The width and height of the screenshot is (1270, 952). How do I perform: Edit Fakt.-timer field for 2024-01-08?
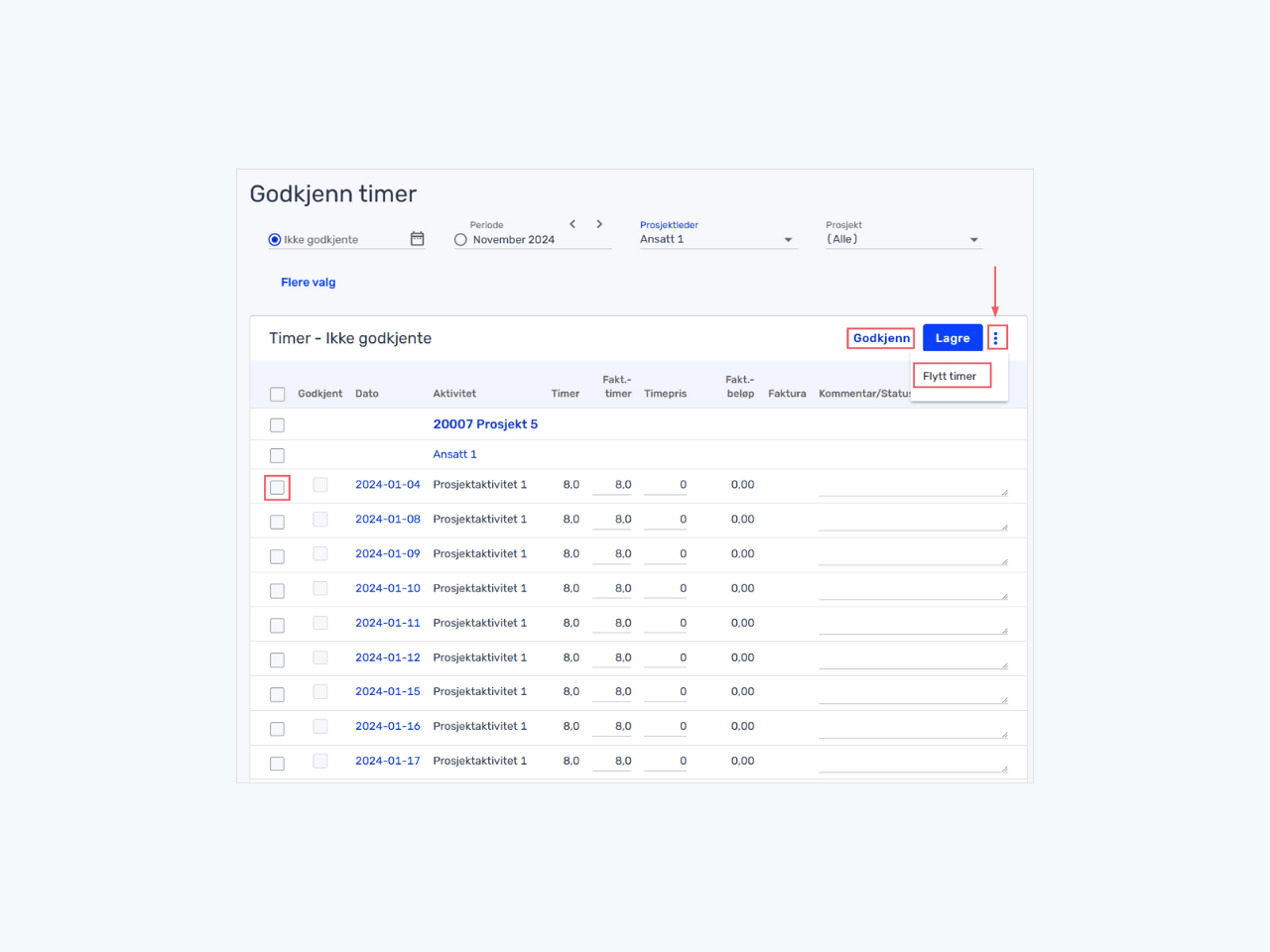click(612, 520)
